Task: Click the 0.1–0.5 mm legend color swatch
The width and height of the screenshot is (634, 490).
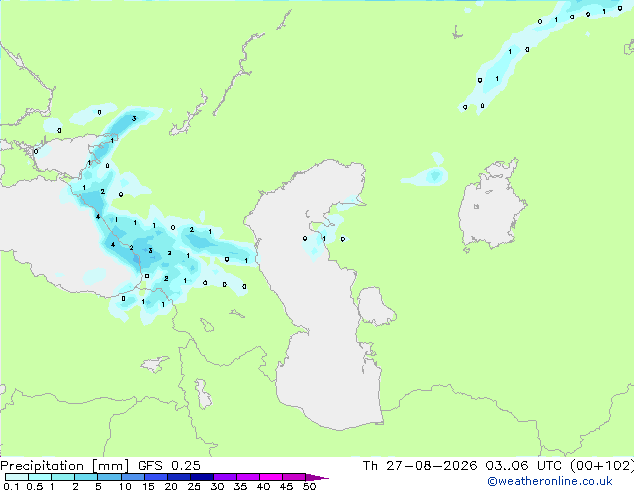Action: tap(17, 477)
